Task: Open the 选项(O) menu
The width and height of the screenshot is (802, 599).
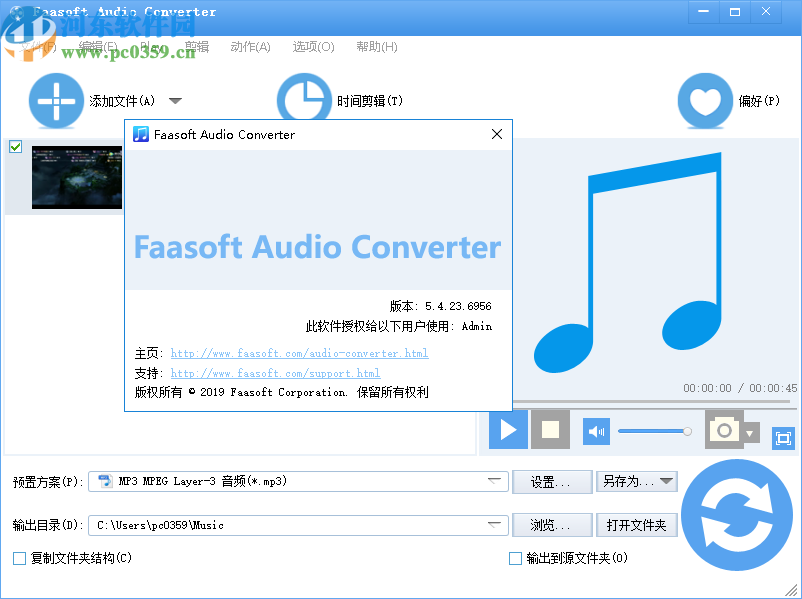Action: tap(313, 46)
